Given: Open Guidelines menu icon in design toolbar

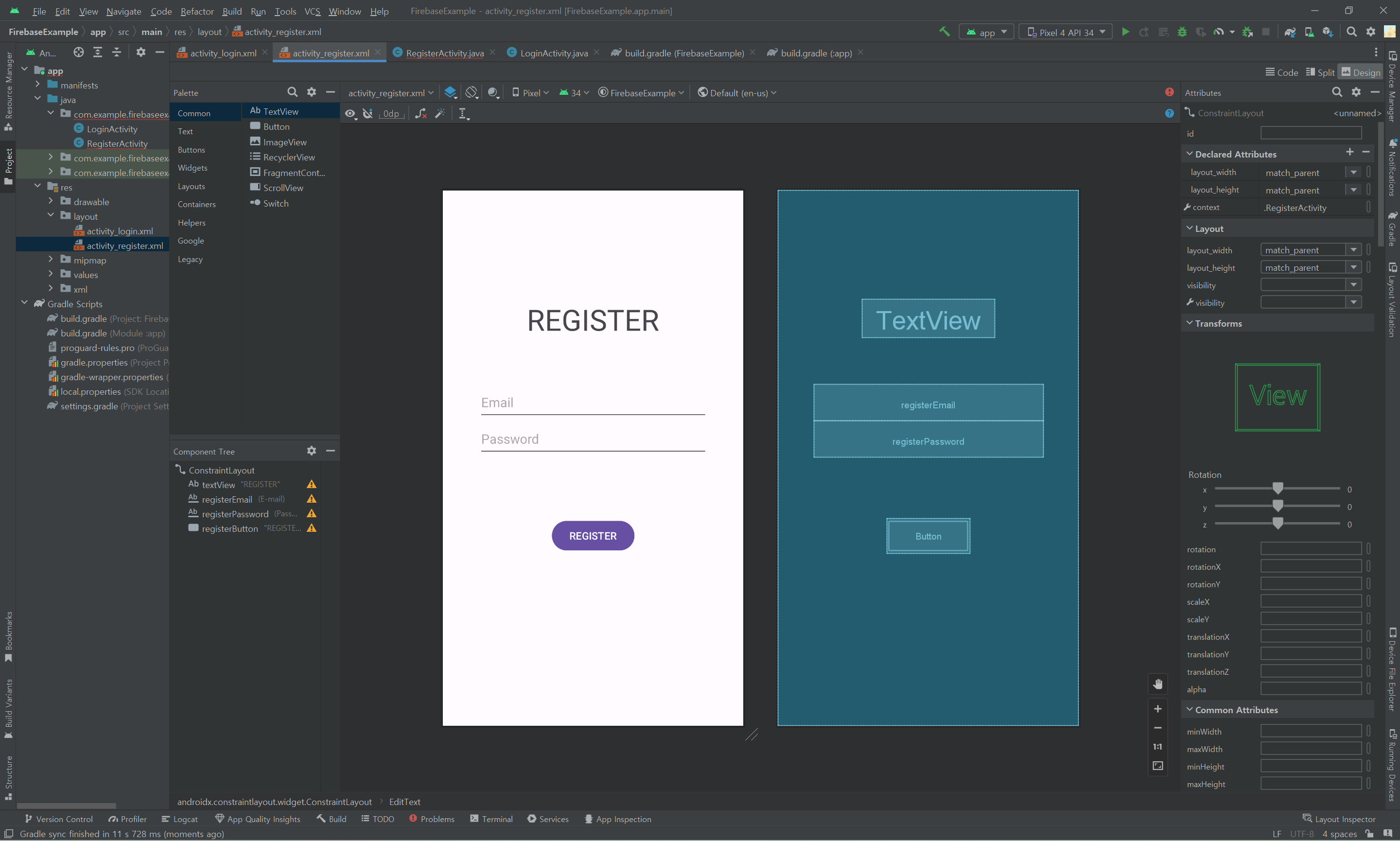Looking at the screenshot, I should (463, 113).
